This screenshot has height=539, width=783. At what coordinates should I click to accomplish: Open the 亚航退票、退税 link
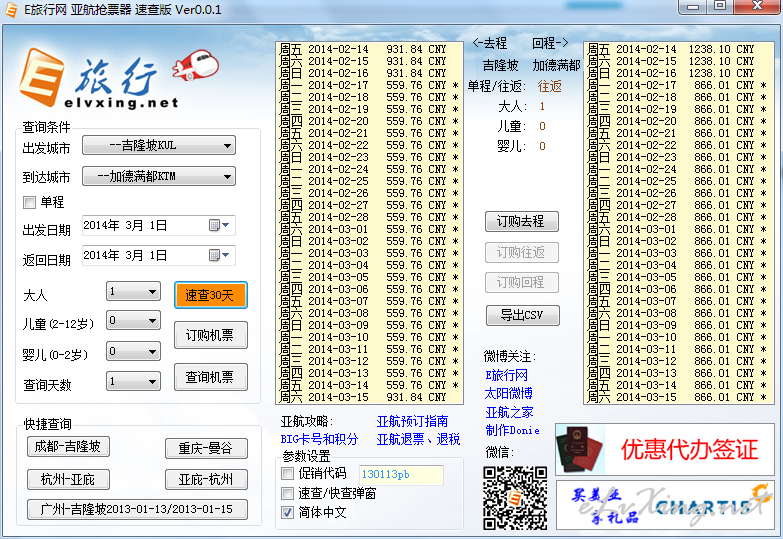point(418,439)
